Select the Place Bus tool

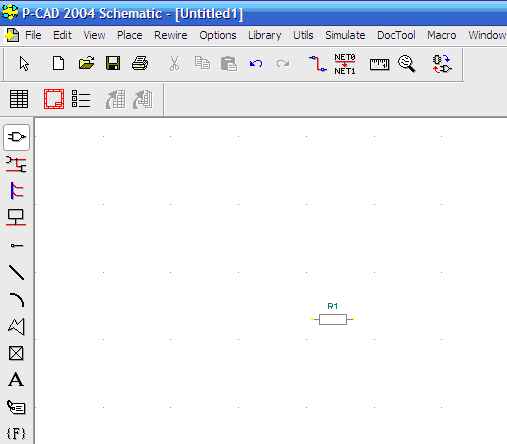(x=17, y=191)
